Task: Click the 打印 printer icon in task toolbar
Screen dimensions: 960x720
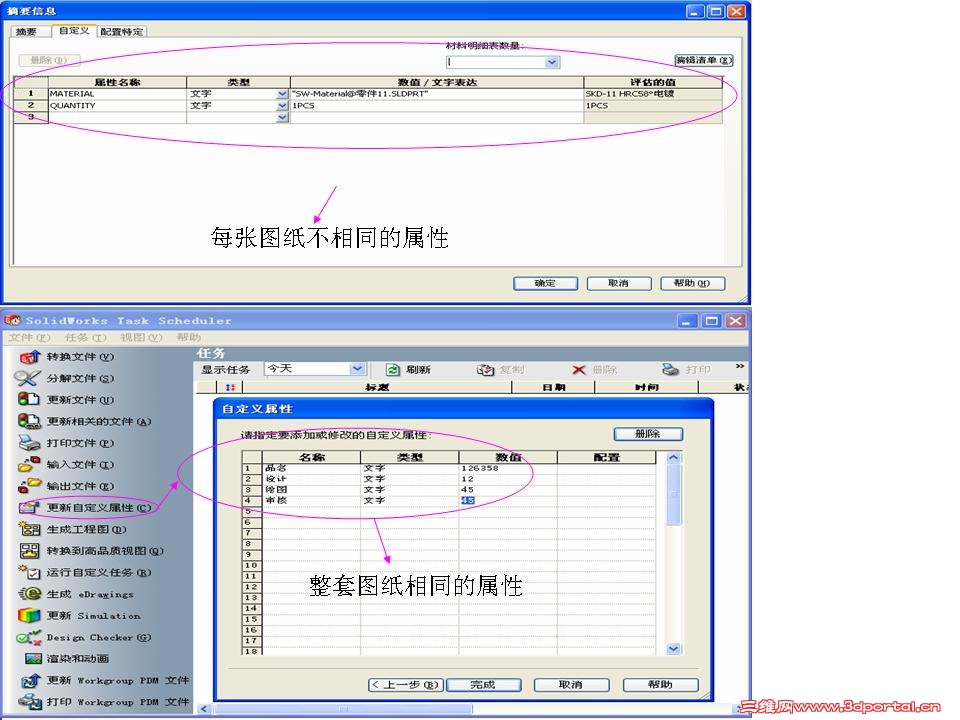Action: [x=670, y=370]
